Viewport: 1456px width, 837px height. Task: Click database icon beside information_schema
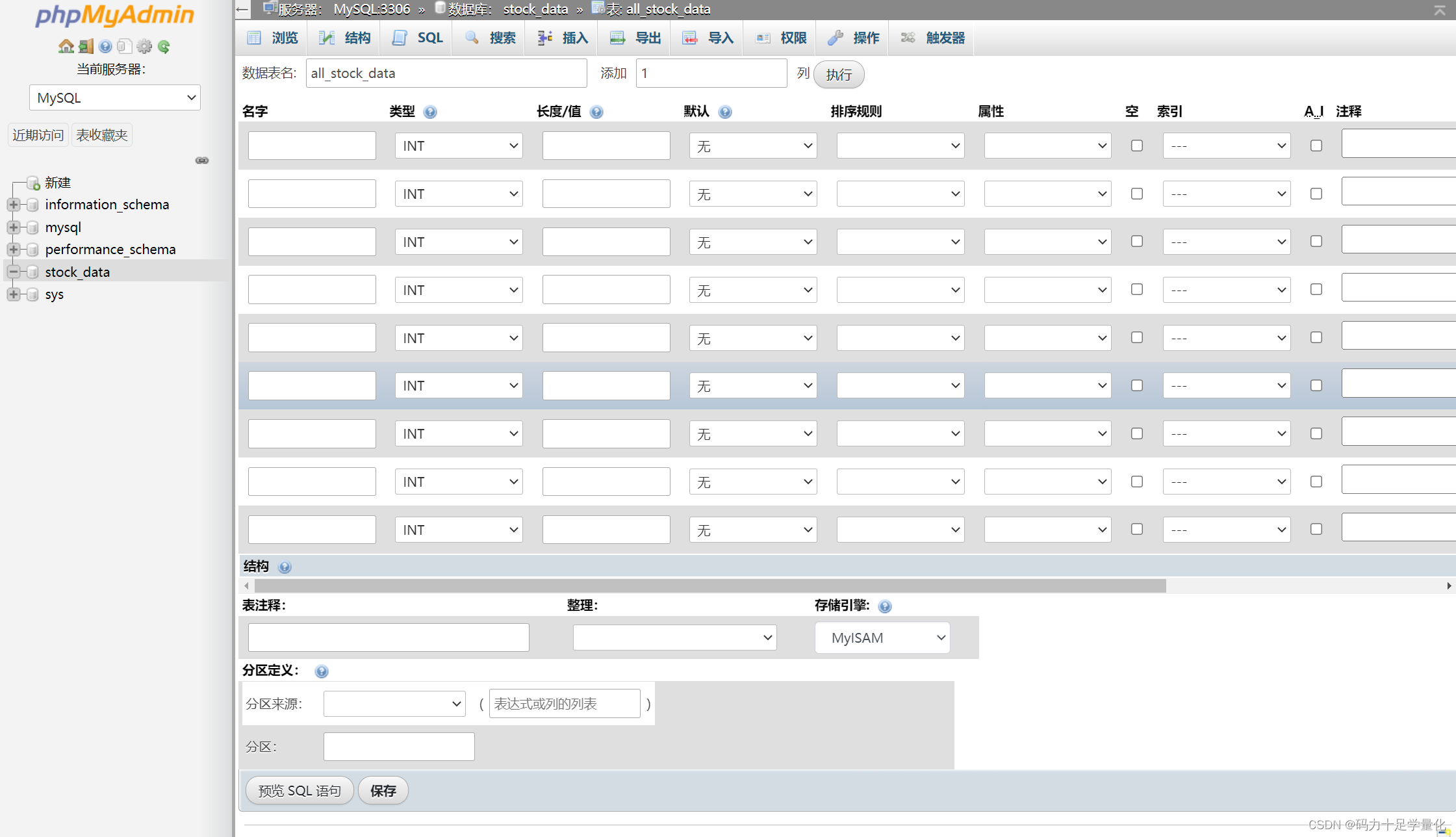click(32, 205)
